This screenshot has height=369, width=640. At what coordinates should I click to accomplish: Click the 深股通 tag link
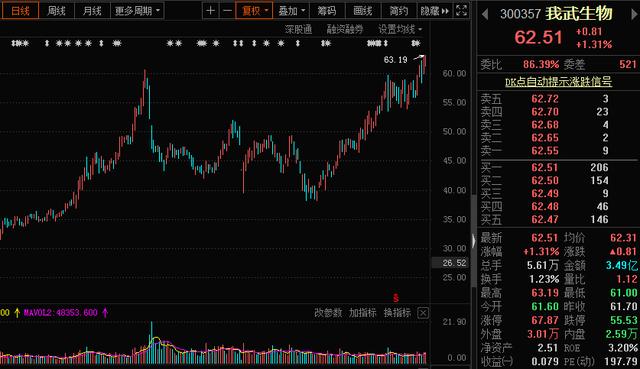(x=298, y=29)
